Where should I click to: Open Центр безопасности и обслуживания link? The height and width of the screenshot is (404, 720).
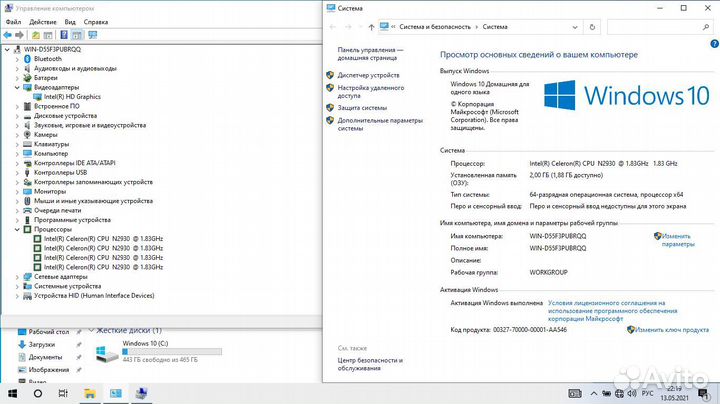tap(370, 364)
